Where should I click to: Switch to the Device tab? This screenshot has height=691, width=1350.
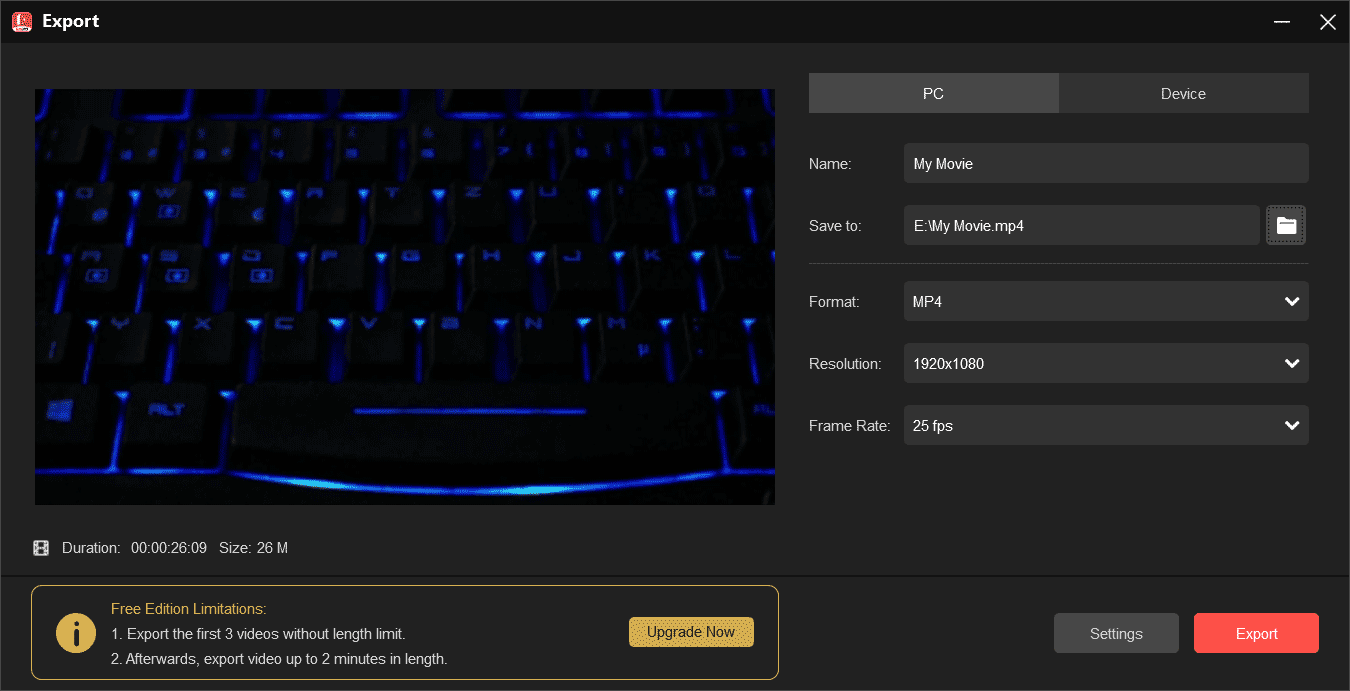[x=1183, y=93]
